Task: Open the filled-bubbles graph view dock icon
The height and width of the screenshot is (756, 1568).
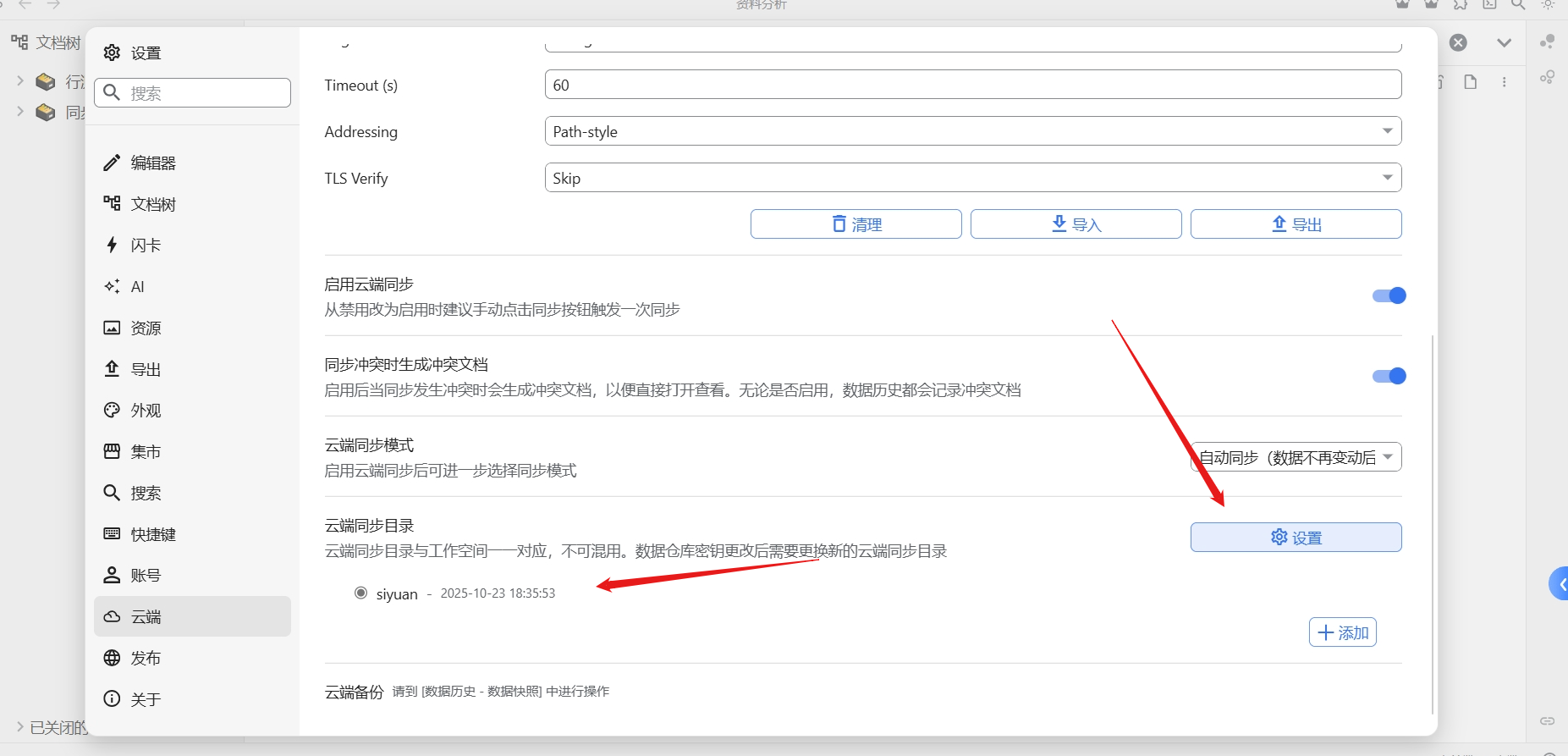Action: [1548, 41]
